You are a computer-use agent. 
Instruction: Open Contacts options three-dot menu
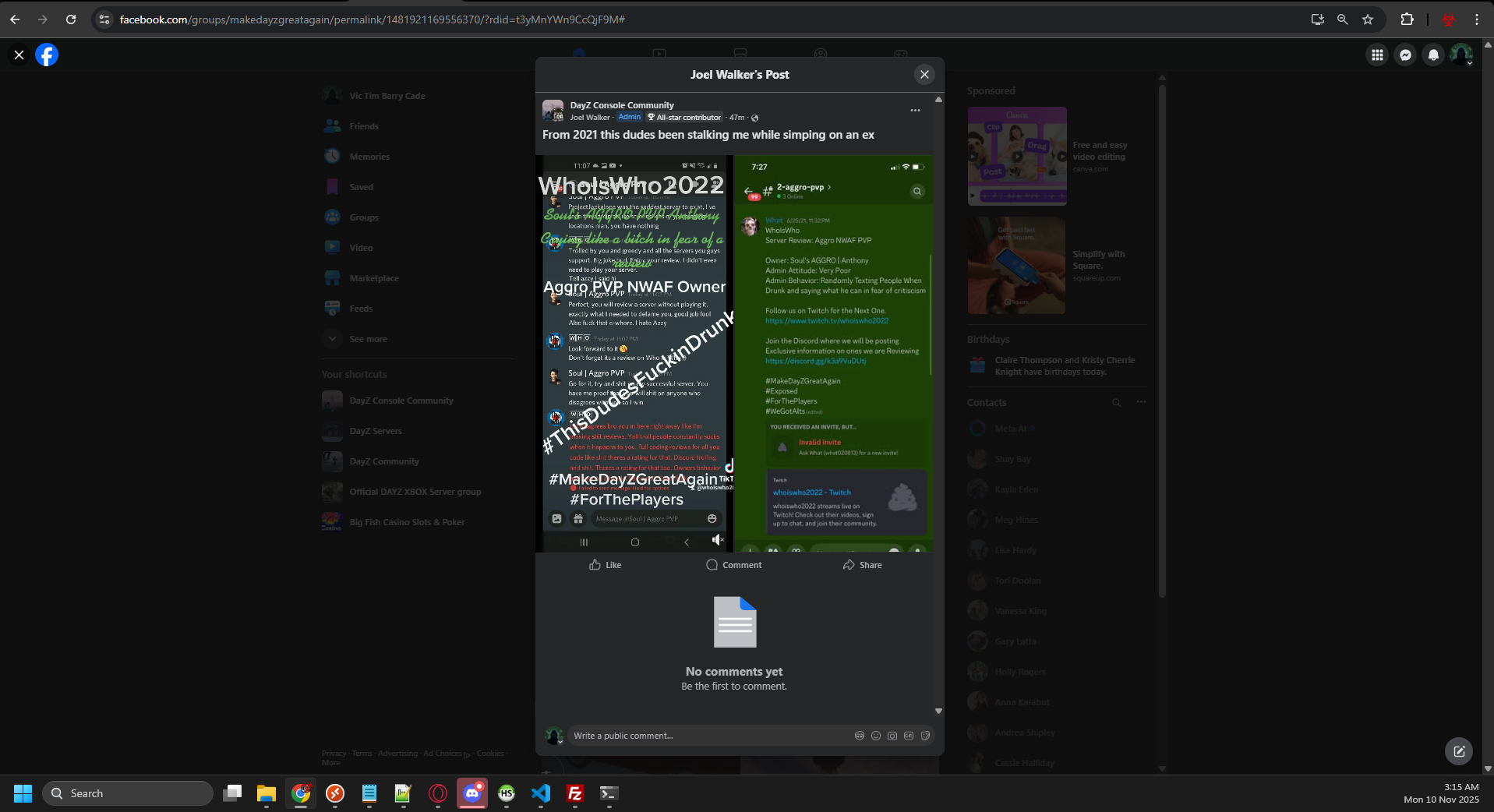[x=1141, y=403]
